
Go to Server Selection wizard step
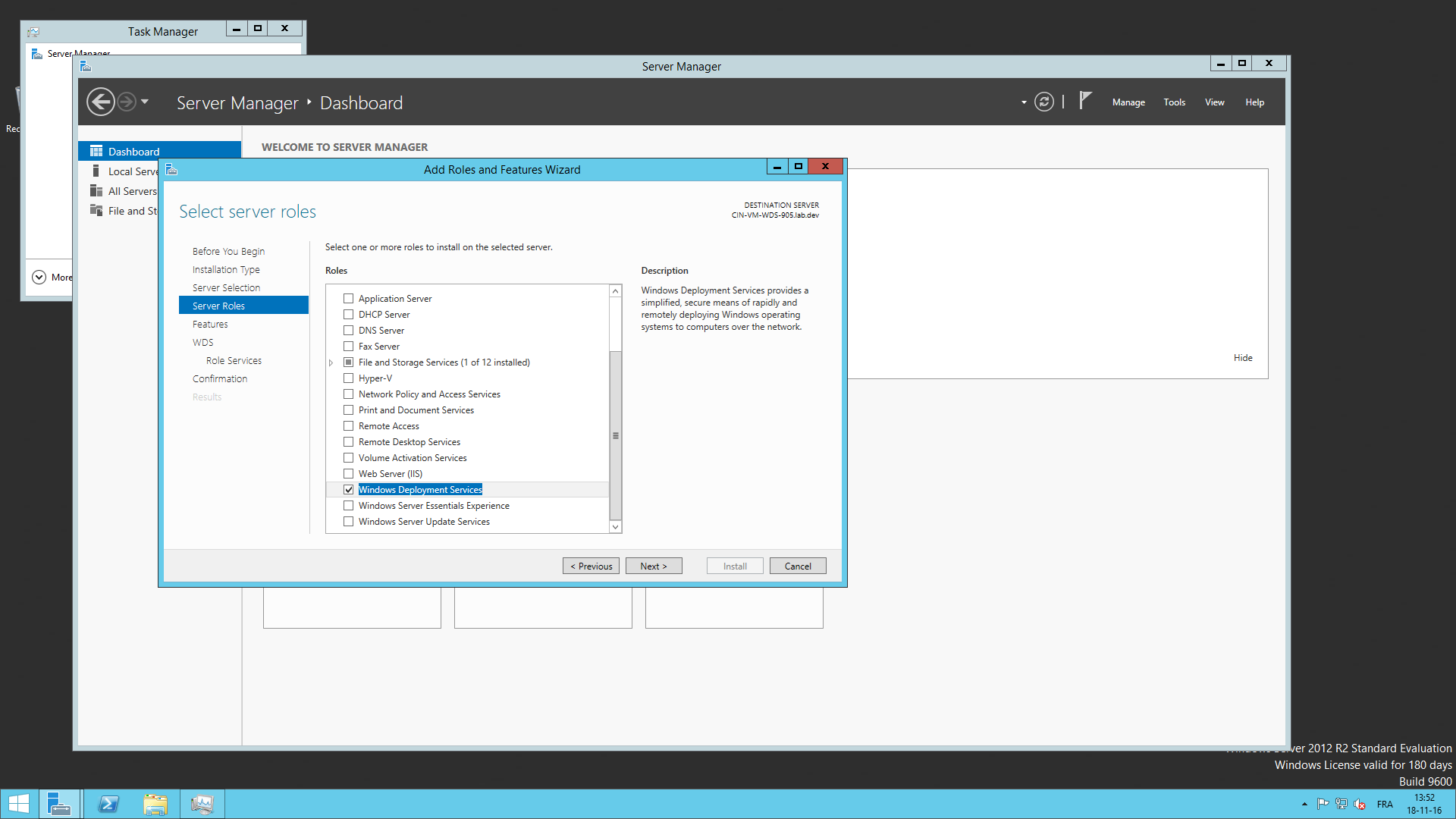pyautogui.click(x=226, y=287)
